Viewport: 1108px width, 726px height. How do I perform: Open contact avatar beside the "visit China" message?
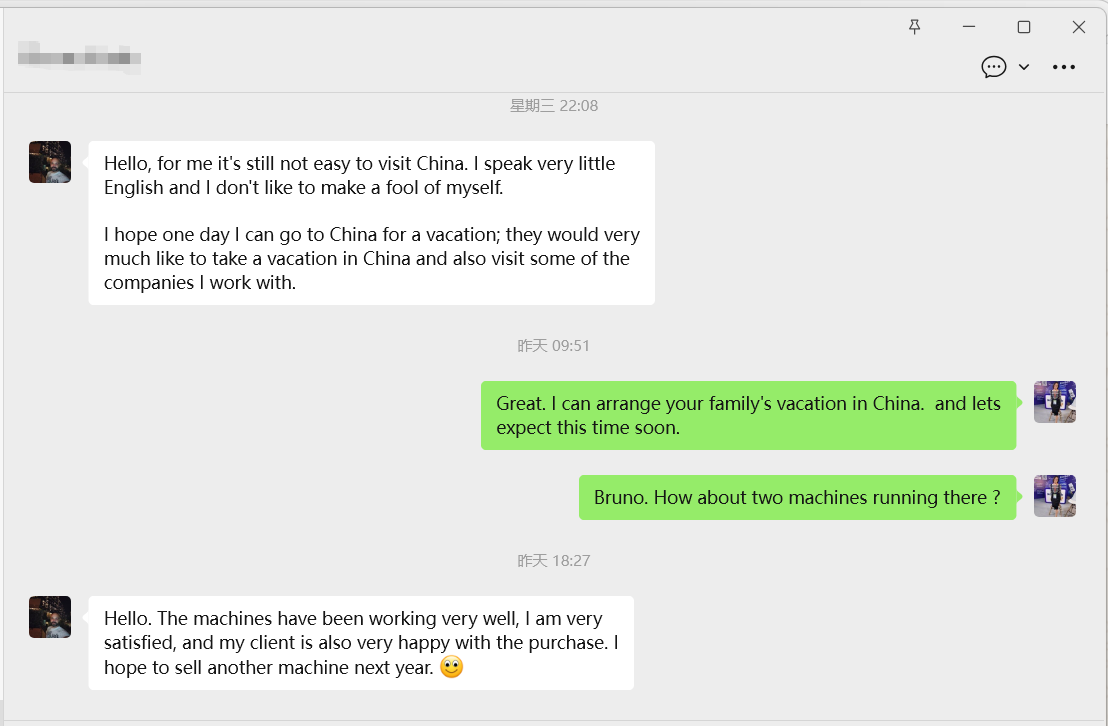pos(50,162)
